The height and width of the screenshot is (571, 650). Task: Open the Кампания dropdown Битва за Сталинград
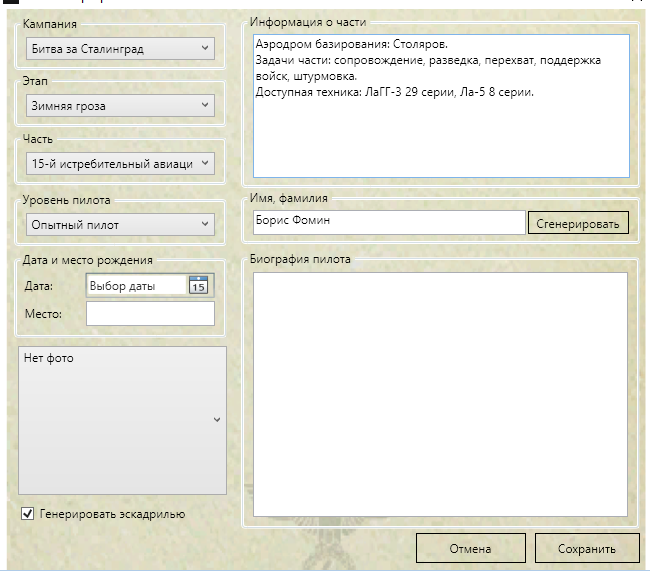point(120,49)
